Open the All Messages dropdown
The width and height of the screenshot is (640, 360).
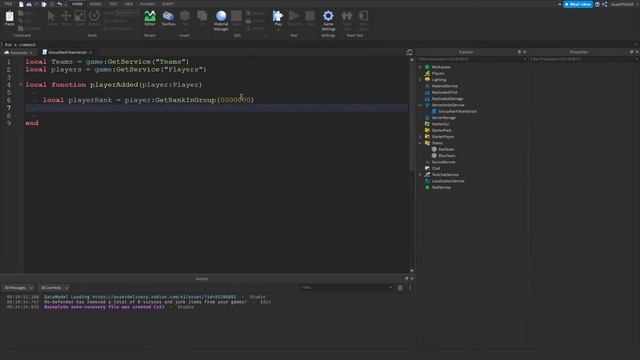click(x=18, y=288)
